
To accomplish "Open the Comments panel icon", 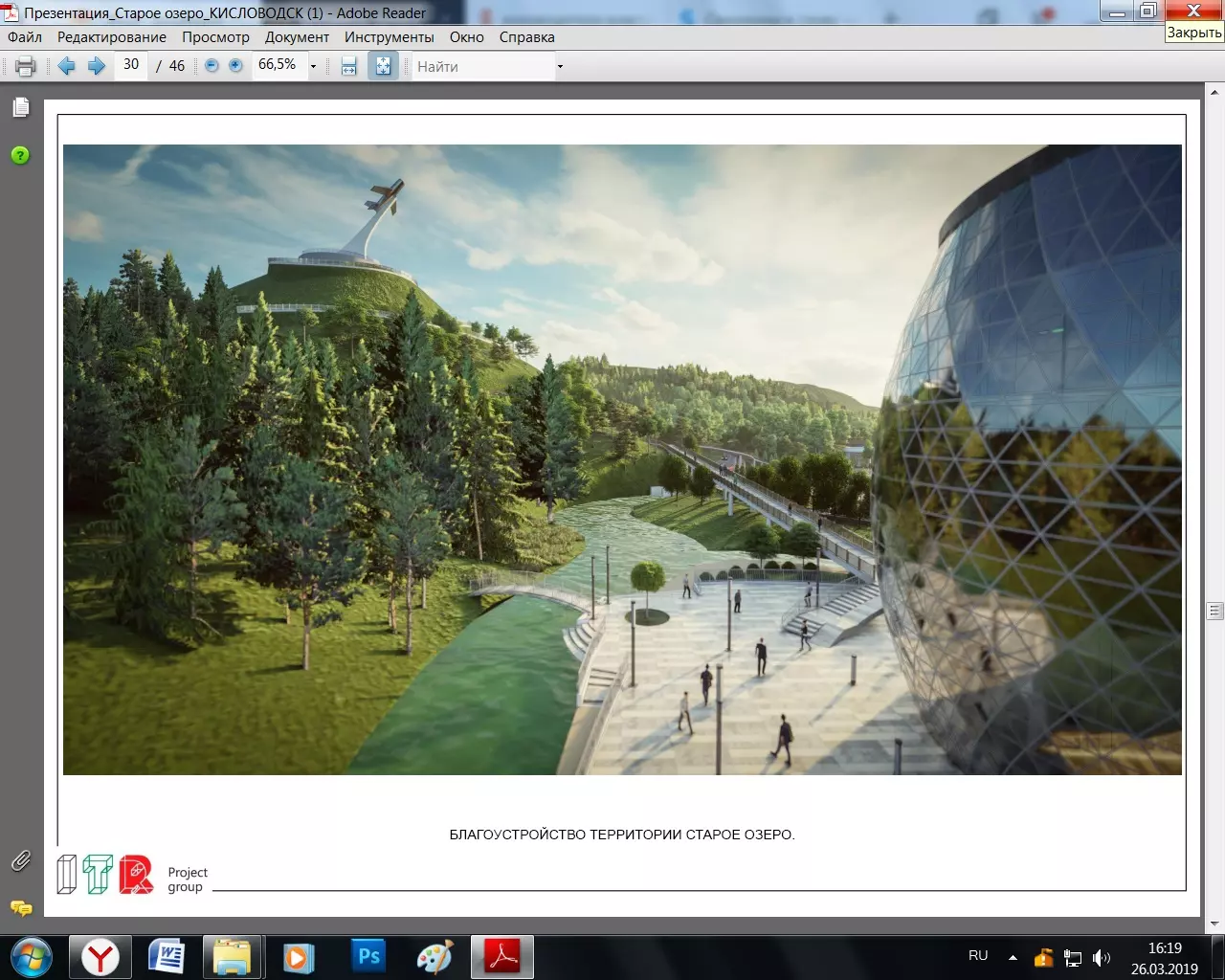I will (20, 907).
